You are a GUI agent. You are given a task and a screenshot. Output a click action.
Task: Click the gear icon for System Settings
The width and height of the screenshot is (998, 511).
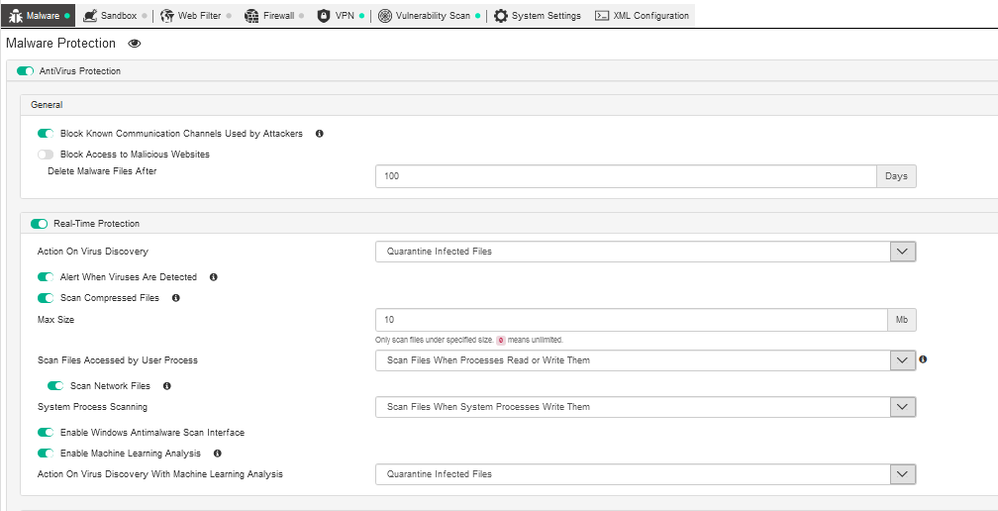click(501, 16)
